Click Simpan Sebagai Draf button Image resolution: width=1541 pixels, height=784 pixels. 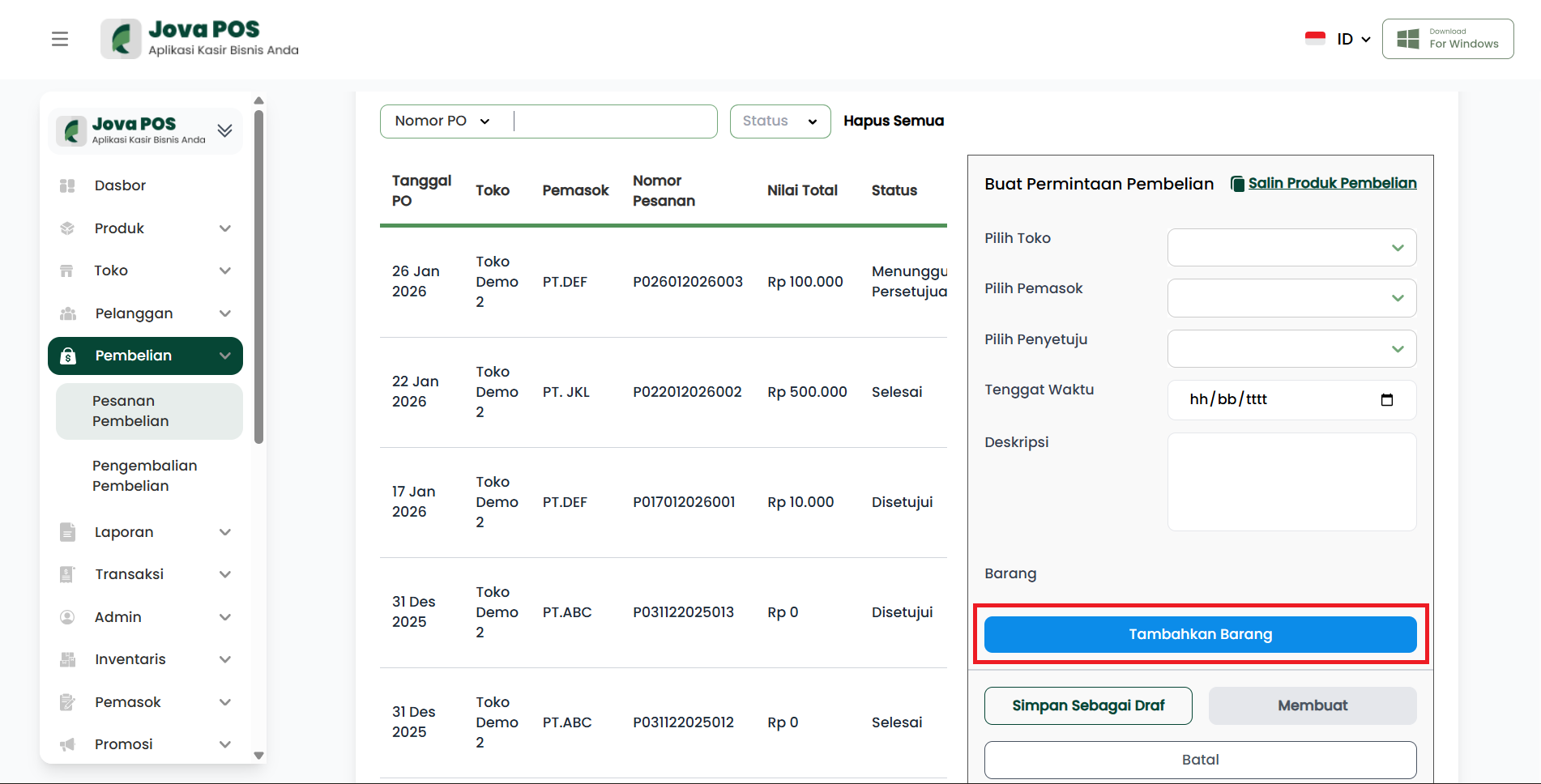1087,705
